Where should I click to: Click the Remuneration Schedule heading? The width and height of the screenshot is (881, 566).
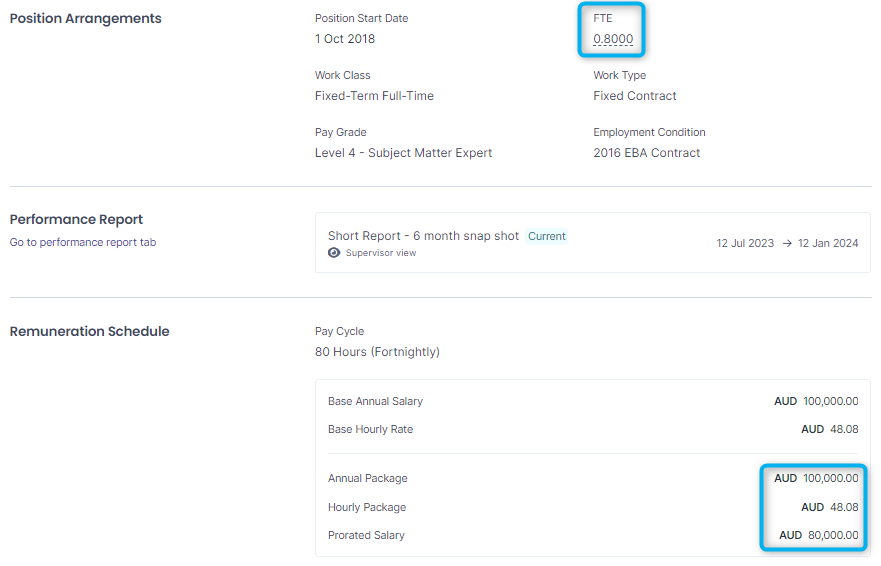coord(89,331)
